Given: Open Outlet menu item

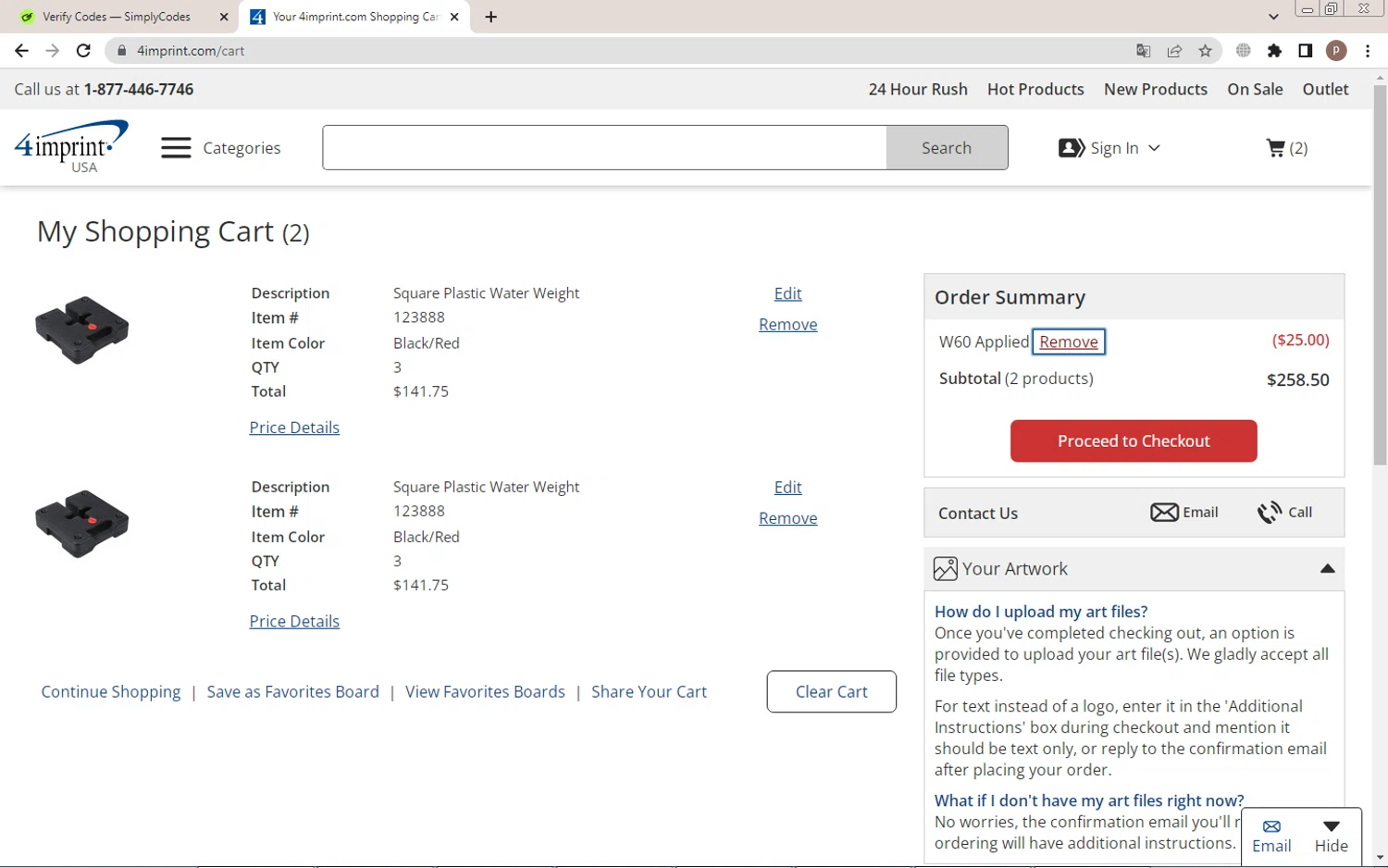Looking at the screenshot, I should tap(1325, 90).
